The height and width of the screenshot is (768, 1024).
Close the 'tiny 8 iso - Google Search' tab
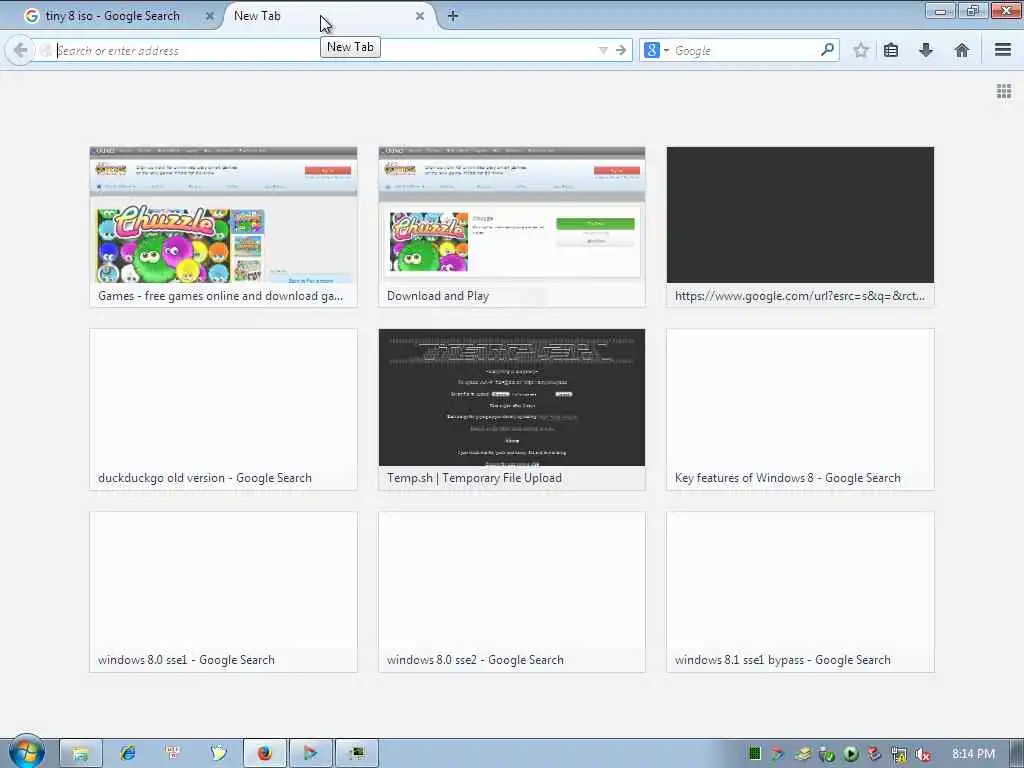coord(210,16)
